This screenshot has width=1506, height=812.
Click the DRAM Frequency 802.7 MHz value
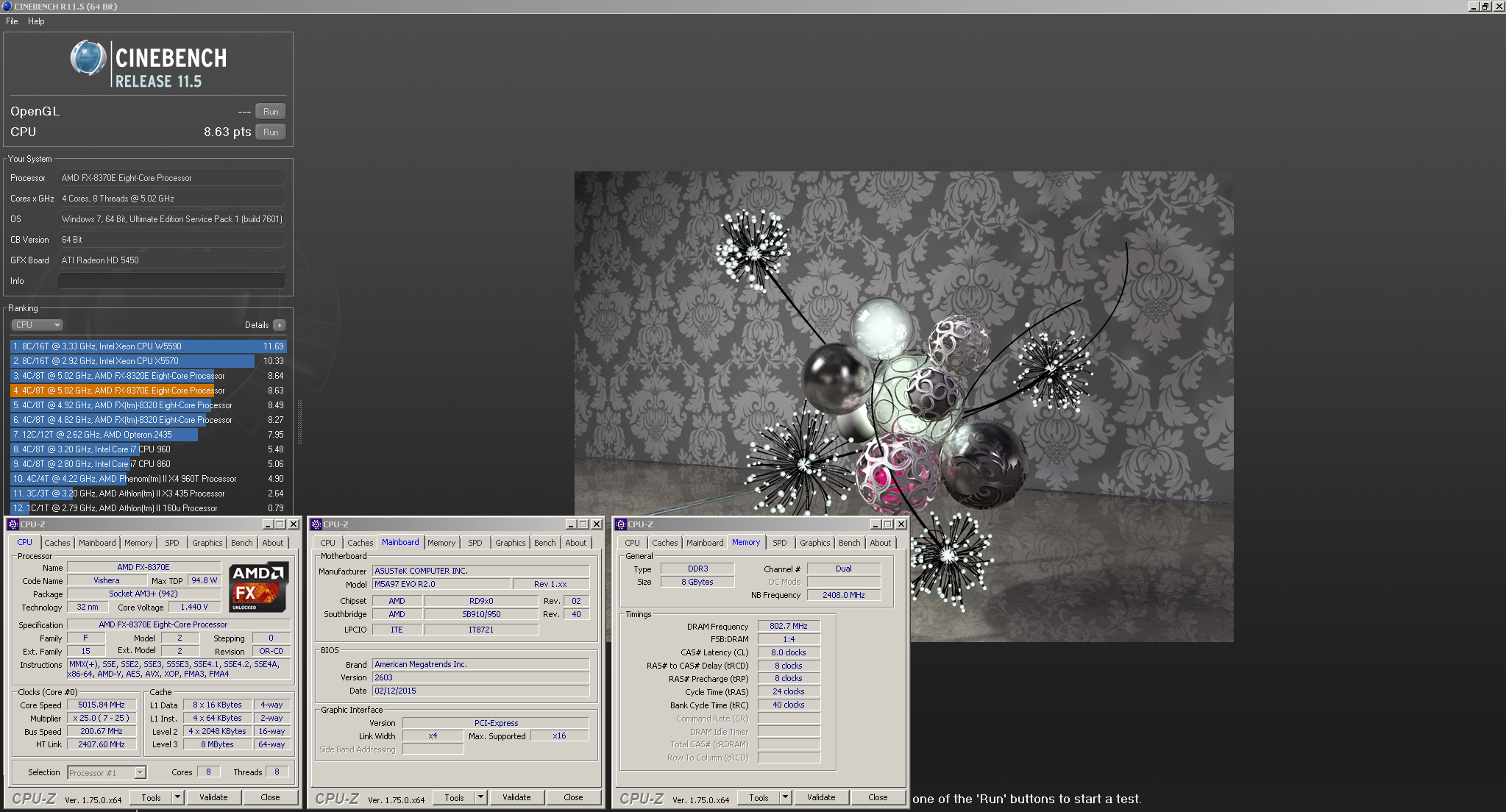789,626
